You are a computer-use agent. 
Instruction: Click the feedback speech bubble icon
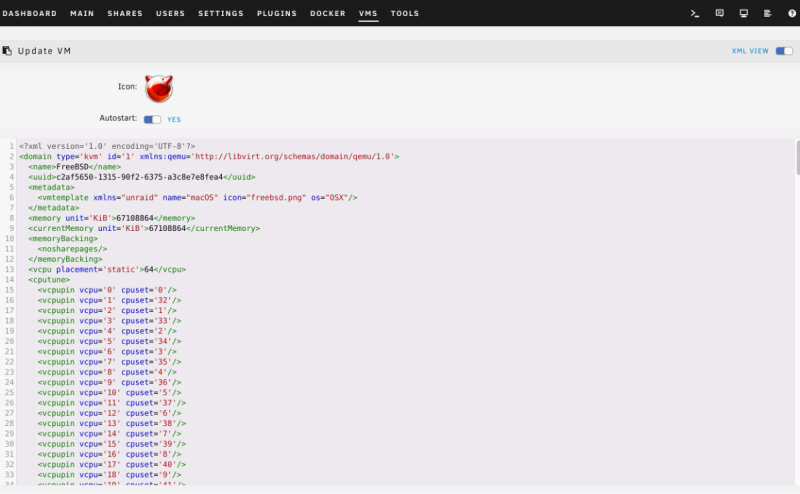pyautogui.click(x=719, y=13)
